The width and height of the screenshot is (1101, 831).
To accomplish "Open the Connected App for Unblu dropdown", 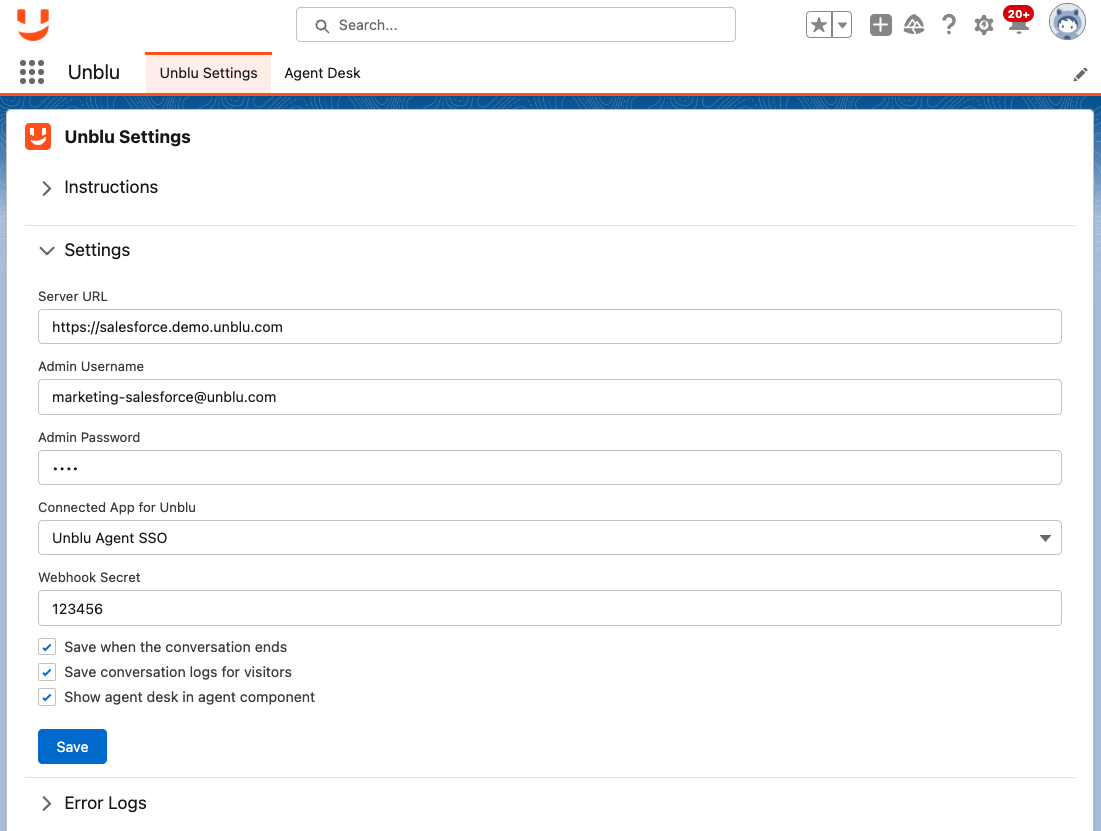I will click(x=1045, y=538).
